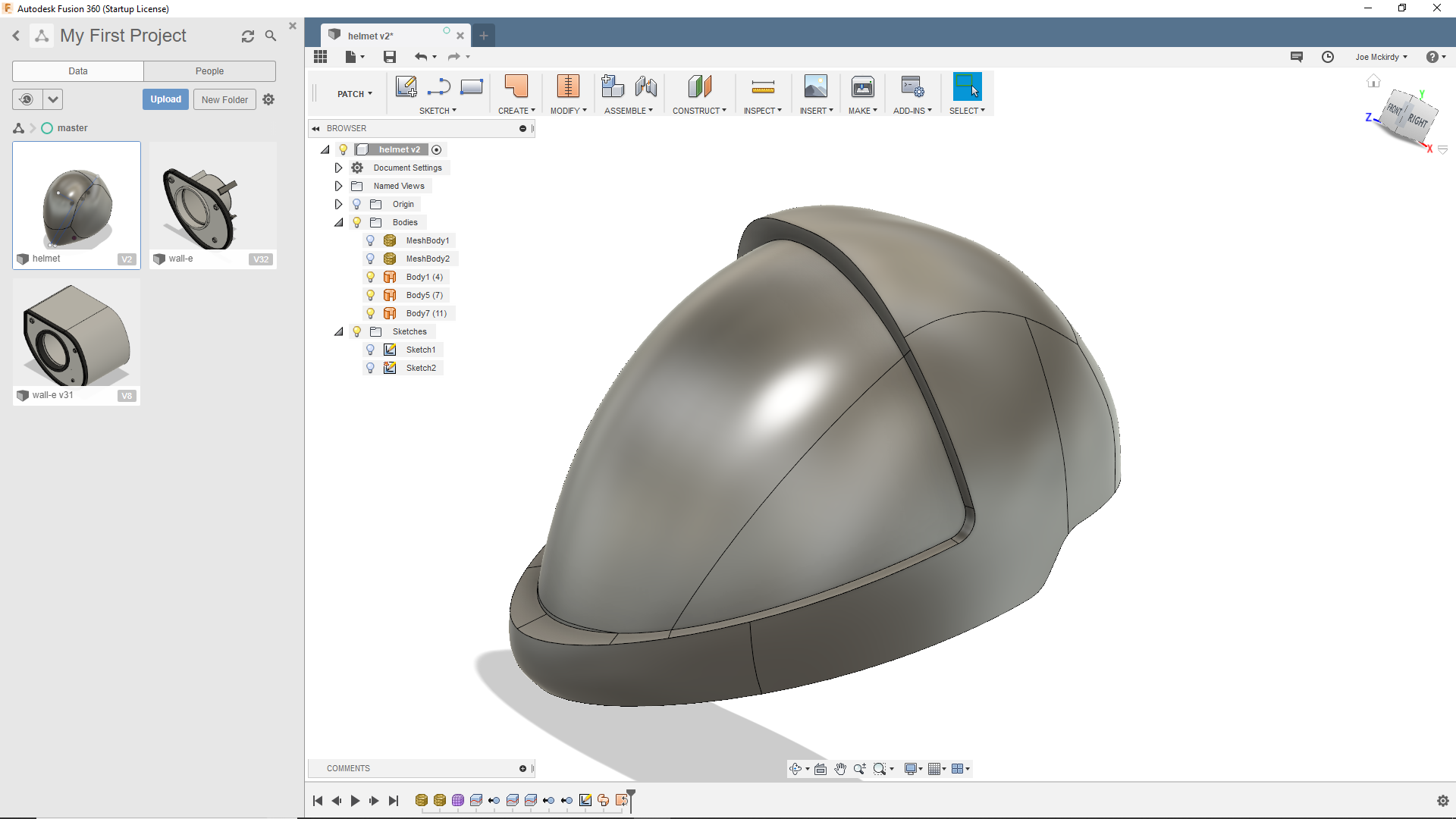Click the timeline playhead marker
Viewport: 1456px width, 819px height.
[x=631, y=795]
